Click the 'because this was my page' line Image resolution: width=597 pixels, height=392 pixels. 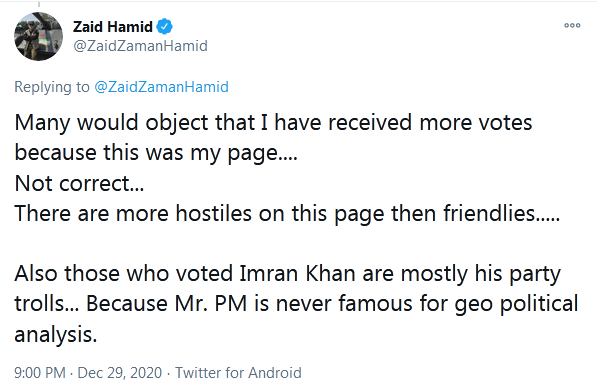(x=156, y=153)
